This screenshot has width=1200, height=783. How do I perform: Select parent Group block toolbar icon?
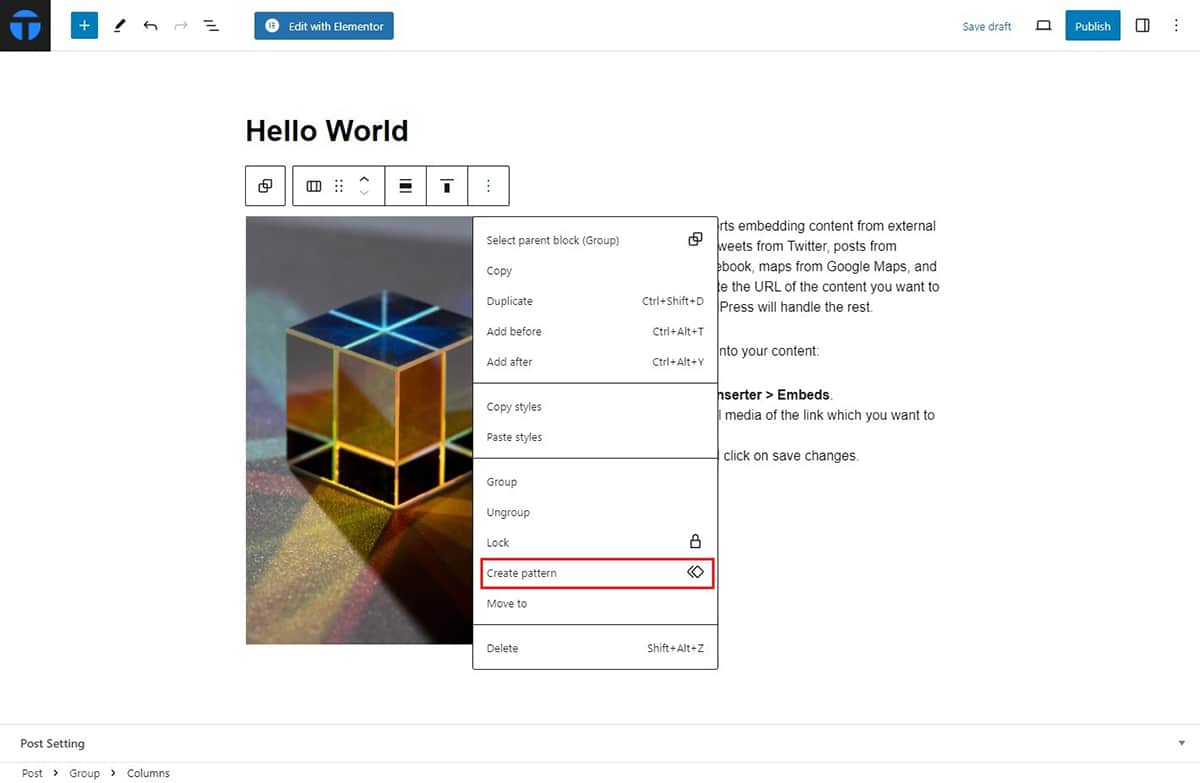click(265, 186)
